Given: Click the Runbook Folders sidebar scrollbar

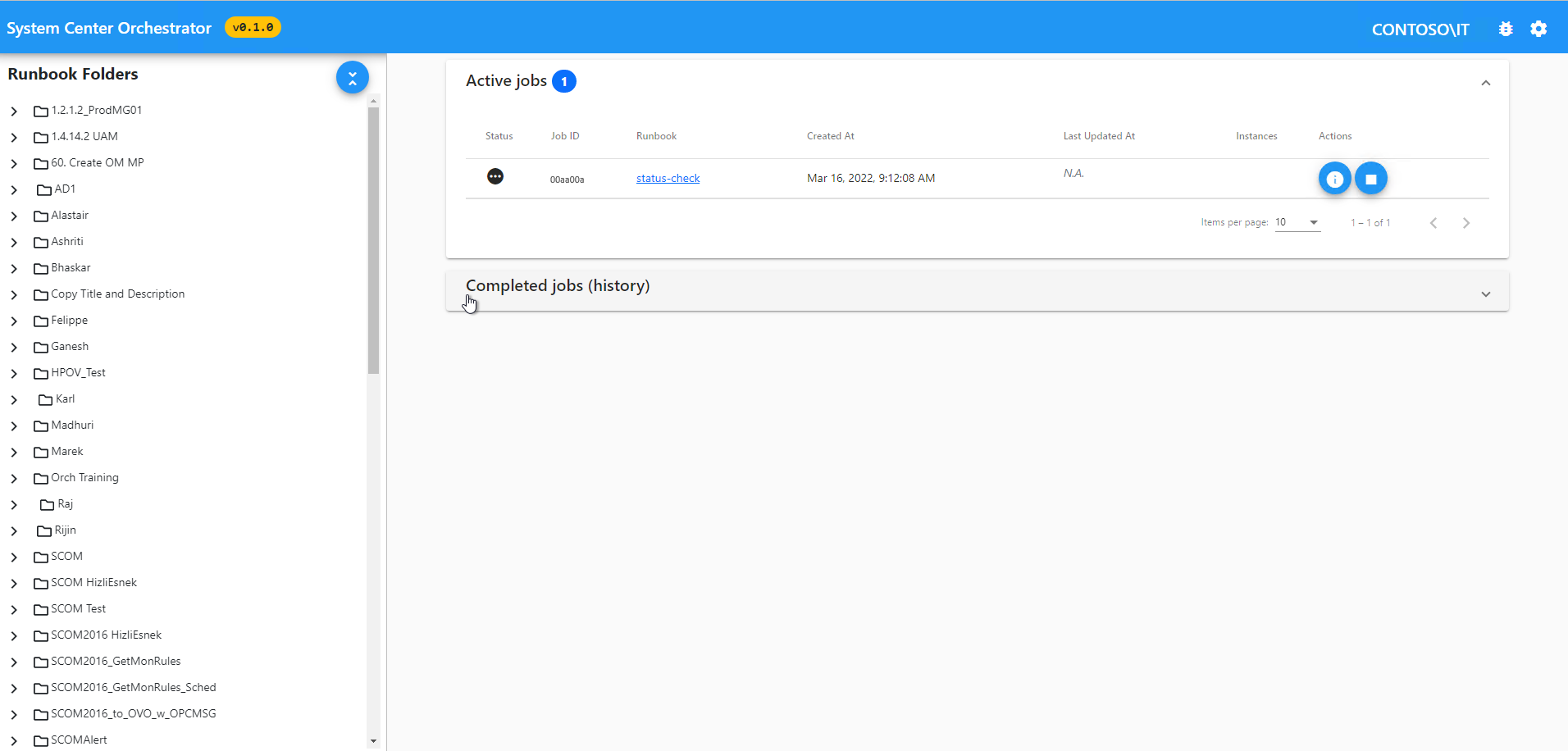Looking at the screenshot, I should (x=374, y=238).
